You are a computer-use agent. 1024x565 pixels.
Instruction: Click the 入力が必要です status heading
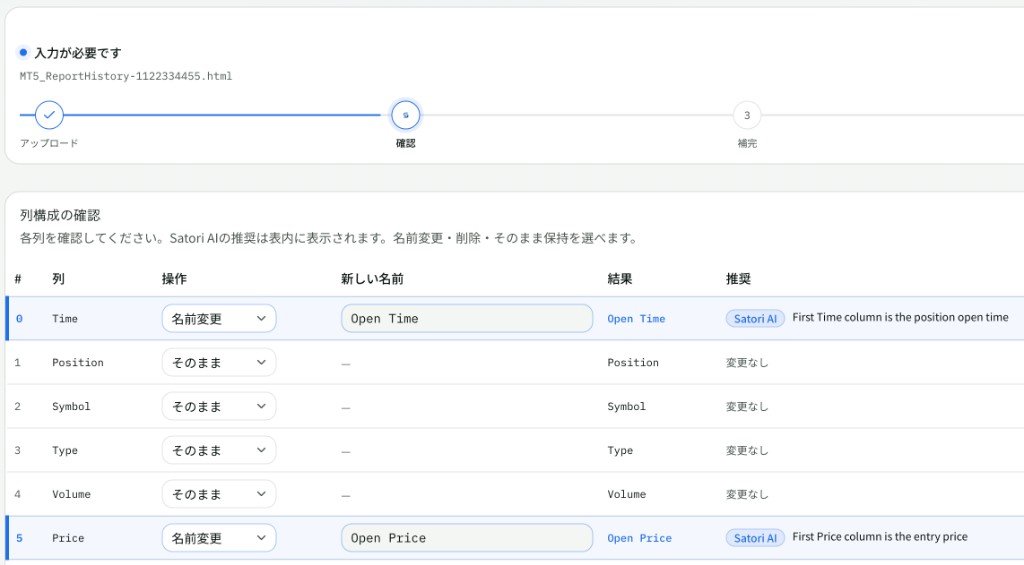[78, 53]
